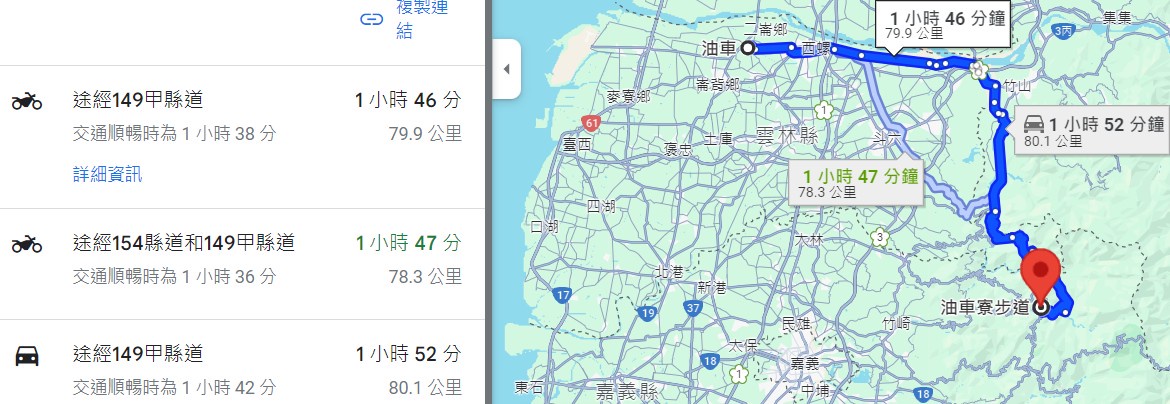
Task: Click the 油車寮步道 destination label
Action: point(985,308)
